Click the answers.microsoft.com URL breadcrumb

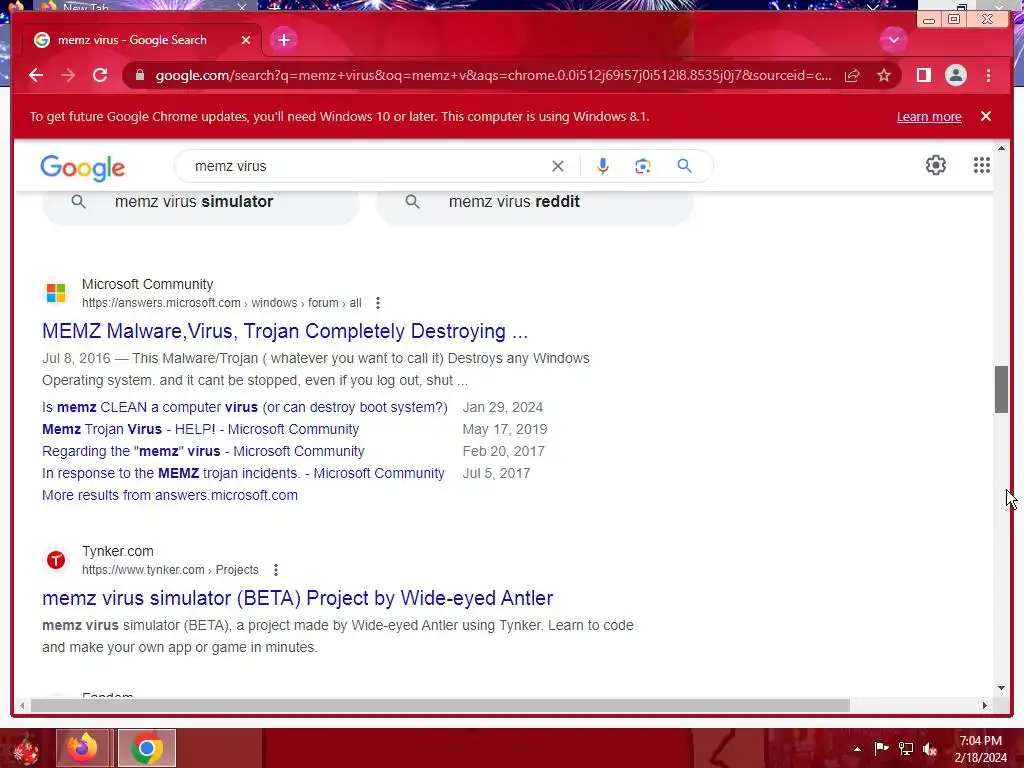tap(221, 303)
